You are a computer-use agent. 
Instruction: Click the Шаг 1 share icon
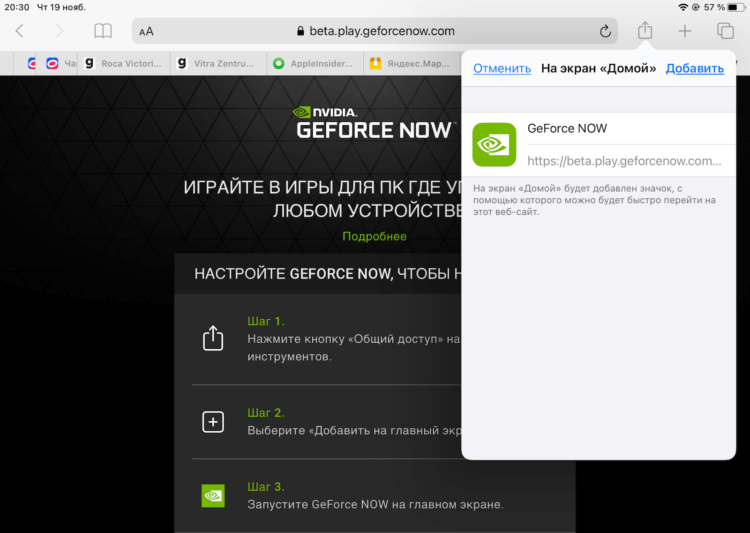213,338
